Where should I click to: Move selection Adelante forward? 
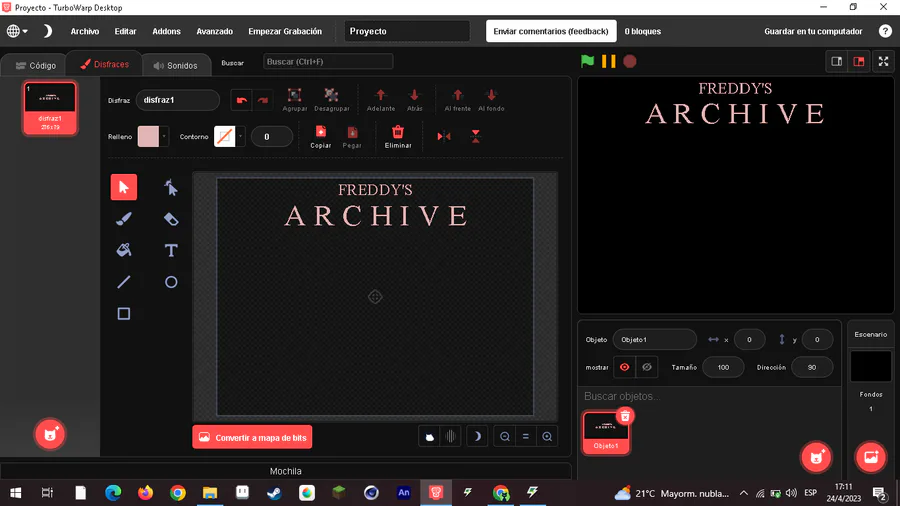point(381,99)
